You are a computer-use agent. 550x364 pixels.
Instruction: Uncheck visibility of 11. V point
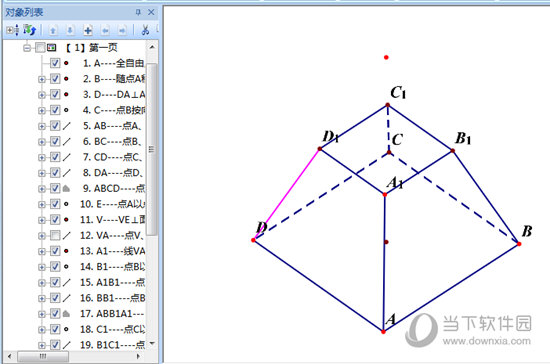[x=55, y=220]
